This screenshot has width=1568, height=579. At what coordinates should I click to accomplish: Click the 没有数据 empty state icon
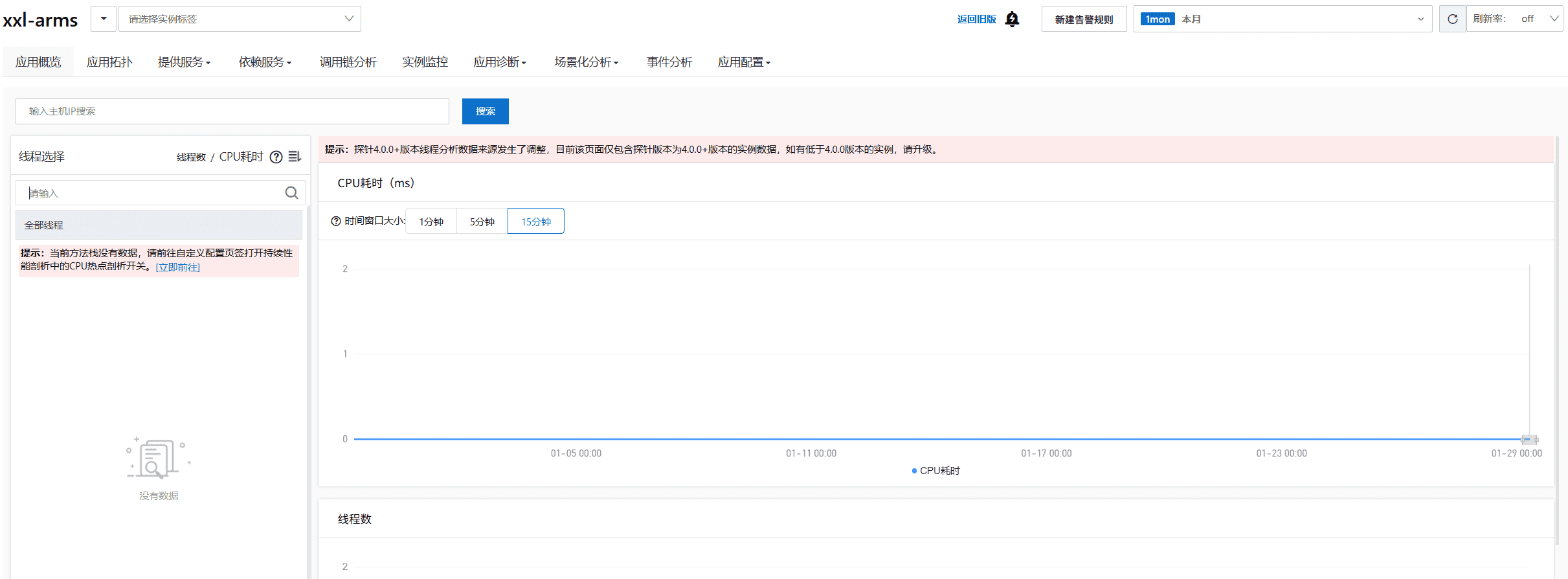click(x=159, y=458)
